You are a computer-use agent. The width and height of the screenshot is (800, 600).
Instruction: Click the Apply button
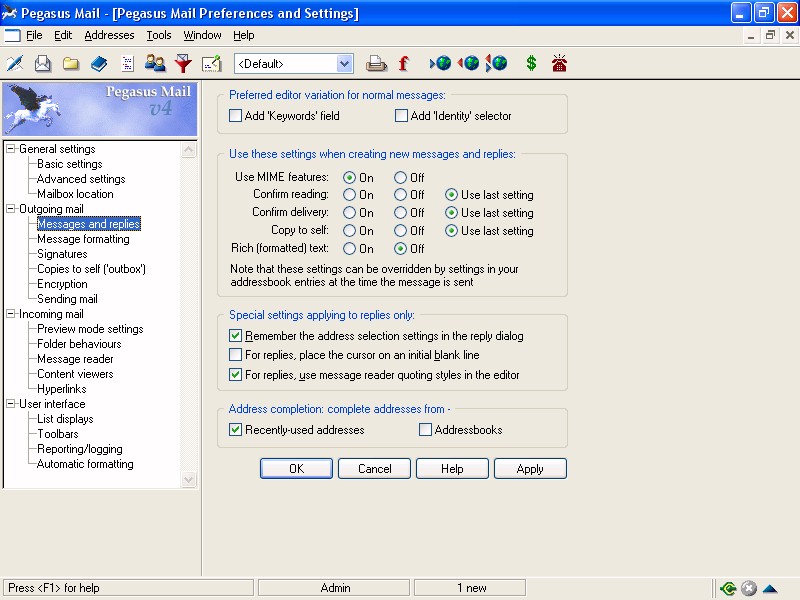[x=531, y=468]
